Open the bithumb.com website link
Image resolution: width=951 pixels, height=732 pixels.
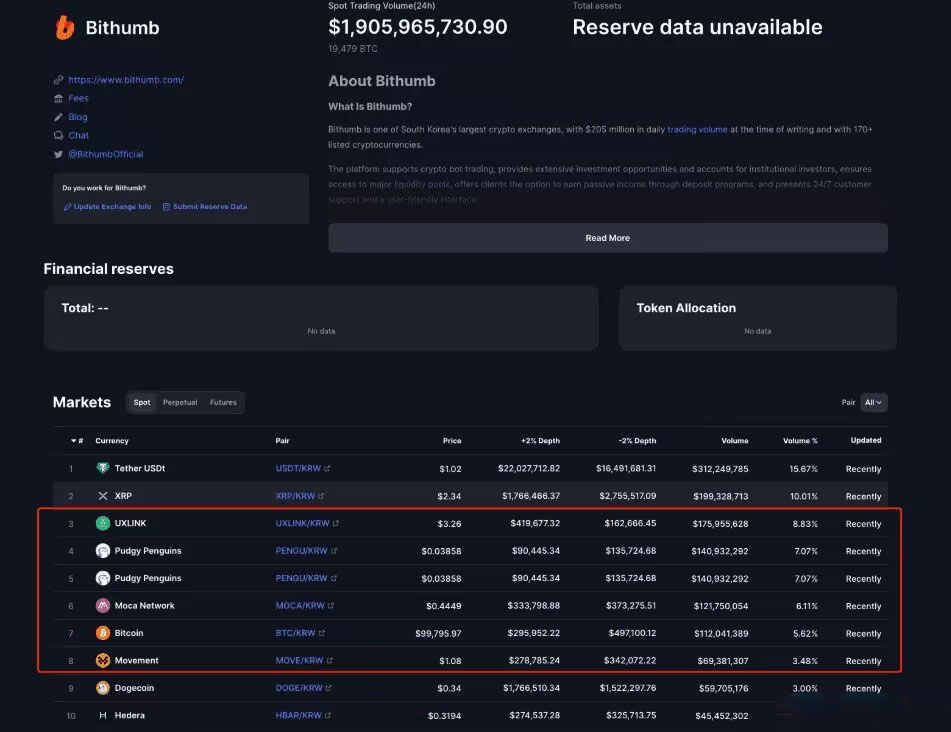coord(125,80)
